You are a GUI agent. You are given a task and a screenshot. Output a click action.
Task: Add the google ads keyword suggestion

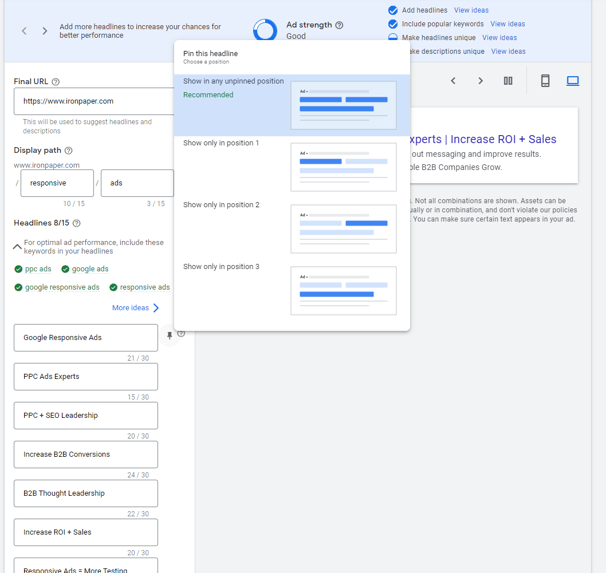click(x=85, y=269)
